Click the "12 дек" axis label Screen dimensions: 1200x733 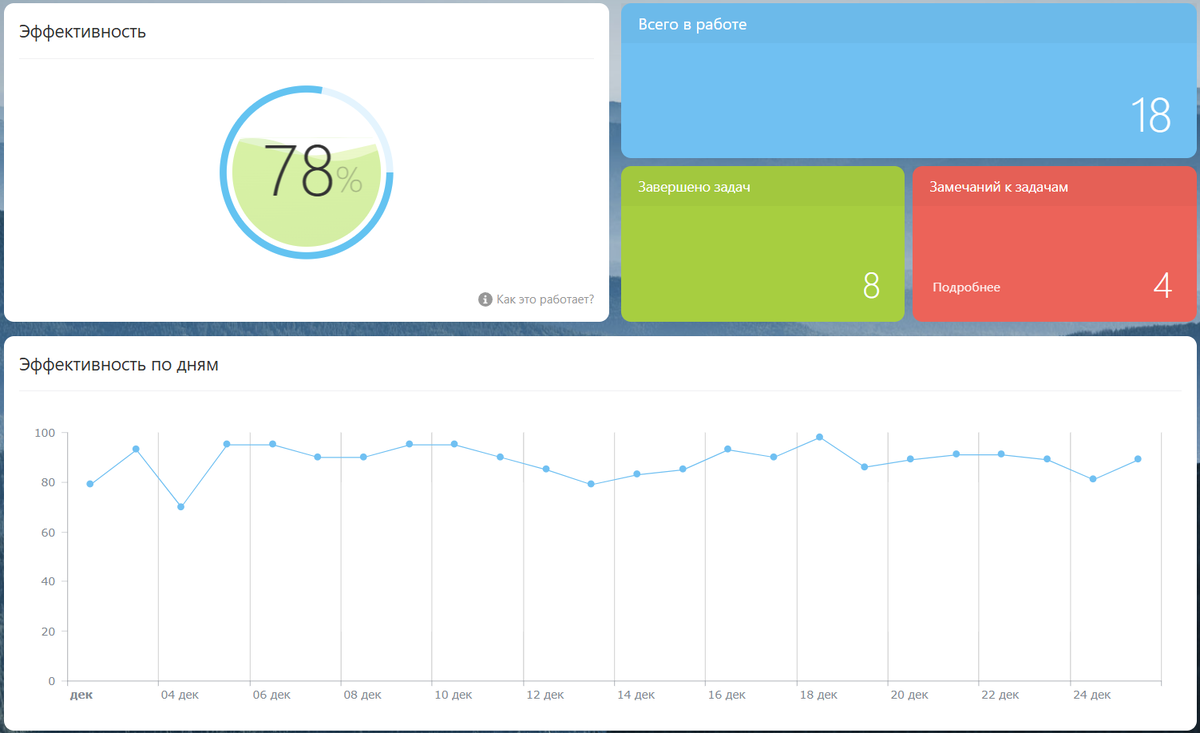(545, 694)
